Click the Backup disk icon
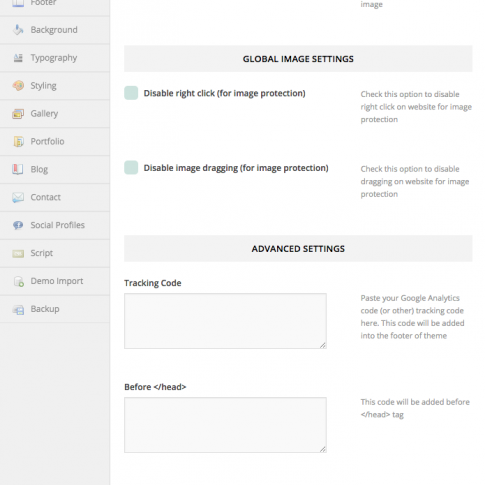The width and height of the screenshot is (485, 485). click(x=18, y=309)
